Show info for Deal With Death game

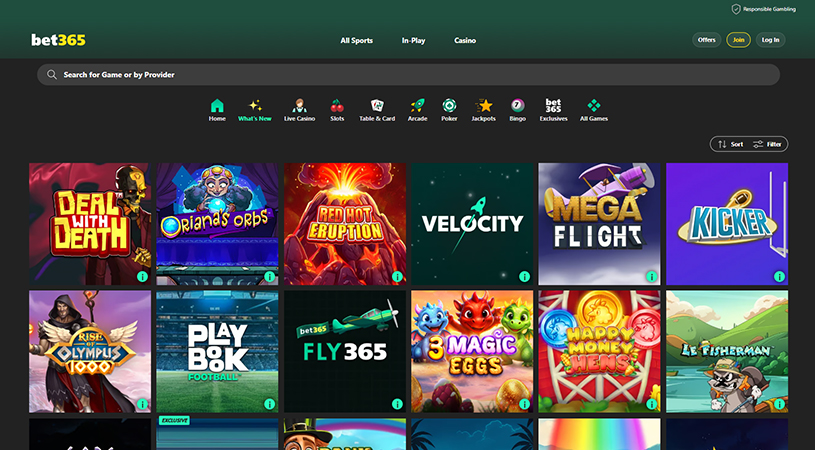tap(141, 276)
